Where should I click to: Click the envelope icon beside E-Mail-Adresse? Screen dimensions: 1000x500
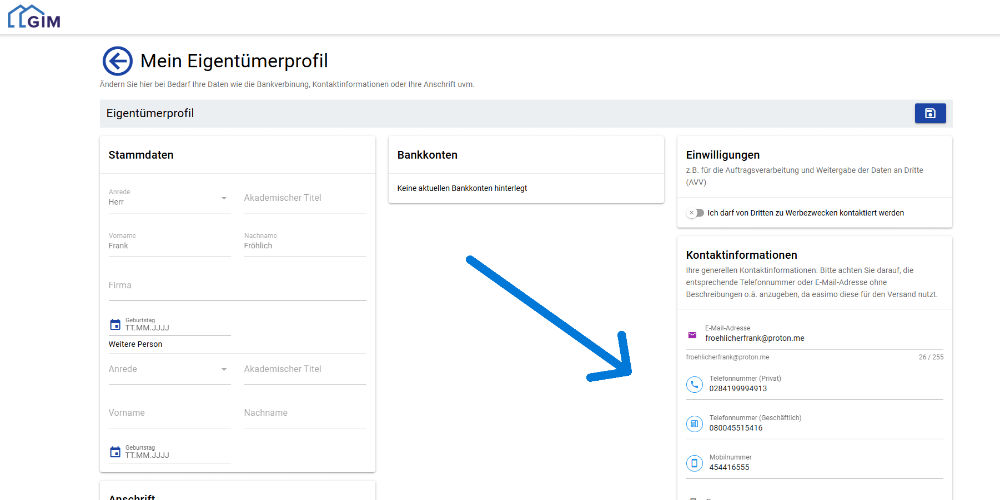coord(692,334)
